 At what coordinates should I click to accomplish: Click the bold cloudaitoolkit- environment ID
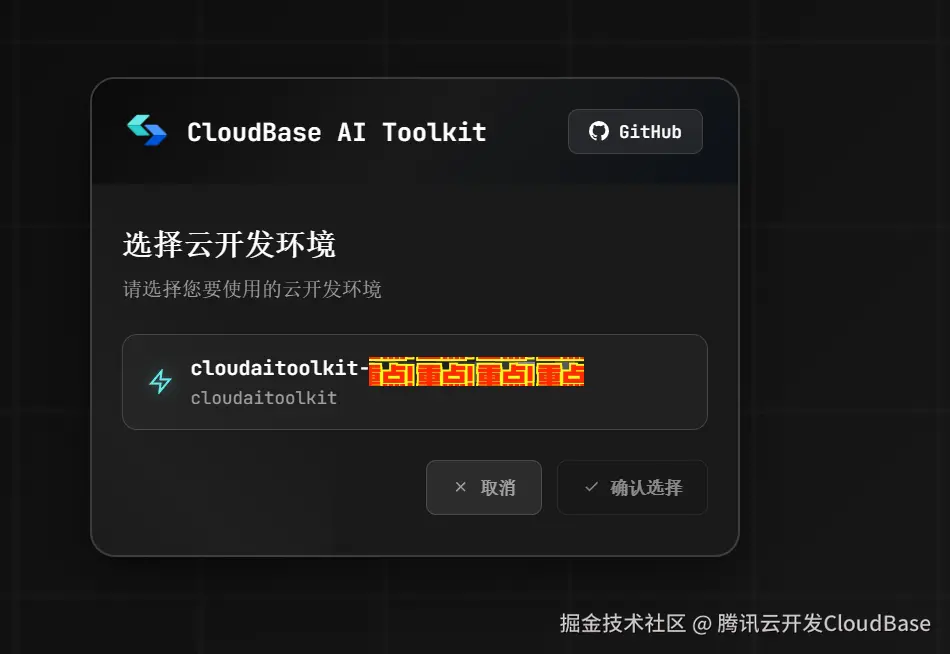pos(279,368)
